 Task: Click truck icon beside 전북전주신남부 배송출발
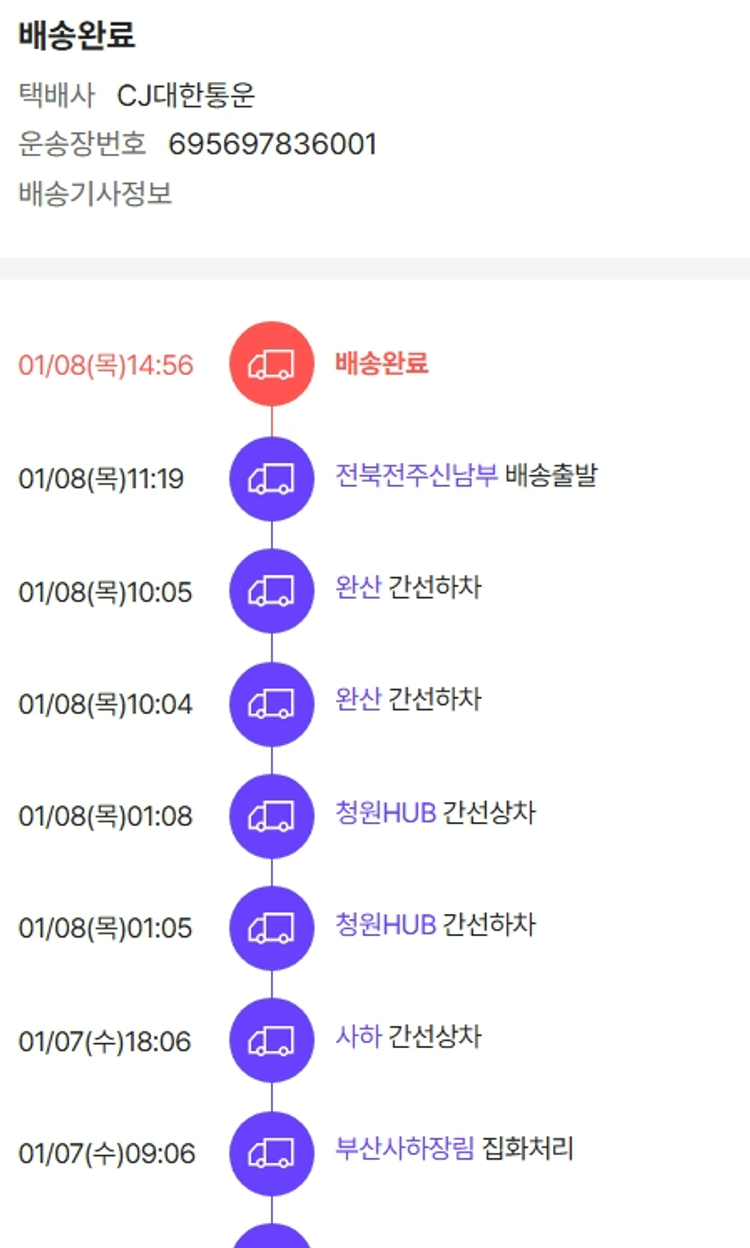[x=272, y=478]
